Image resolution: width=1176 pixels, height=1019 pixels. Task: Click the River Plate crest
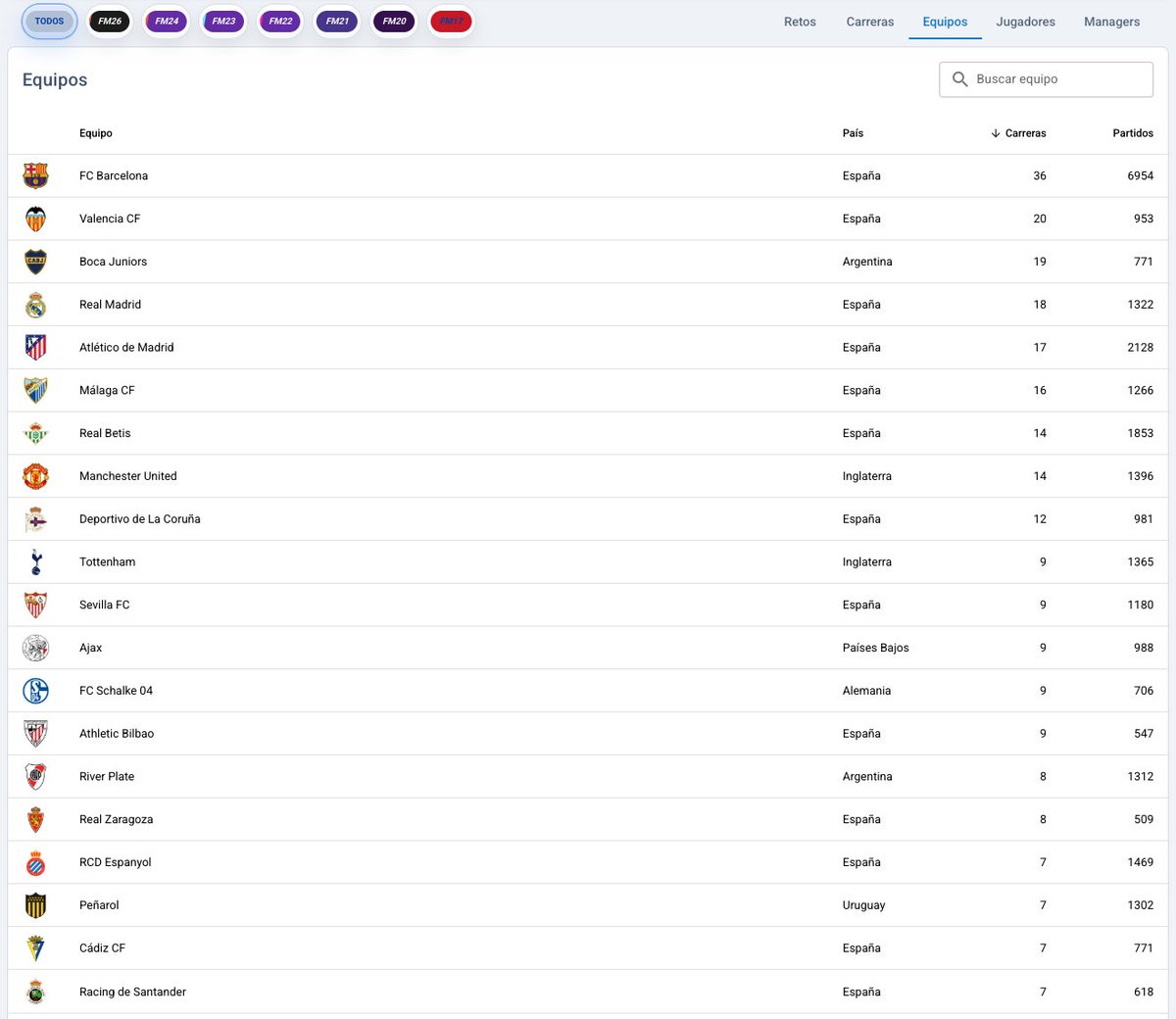point(35,776)
